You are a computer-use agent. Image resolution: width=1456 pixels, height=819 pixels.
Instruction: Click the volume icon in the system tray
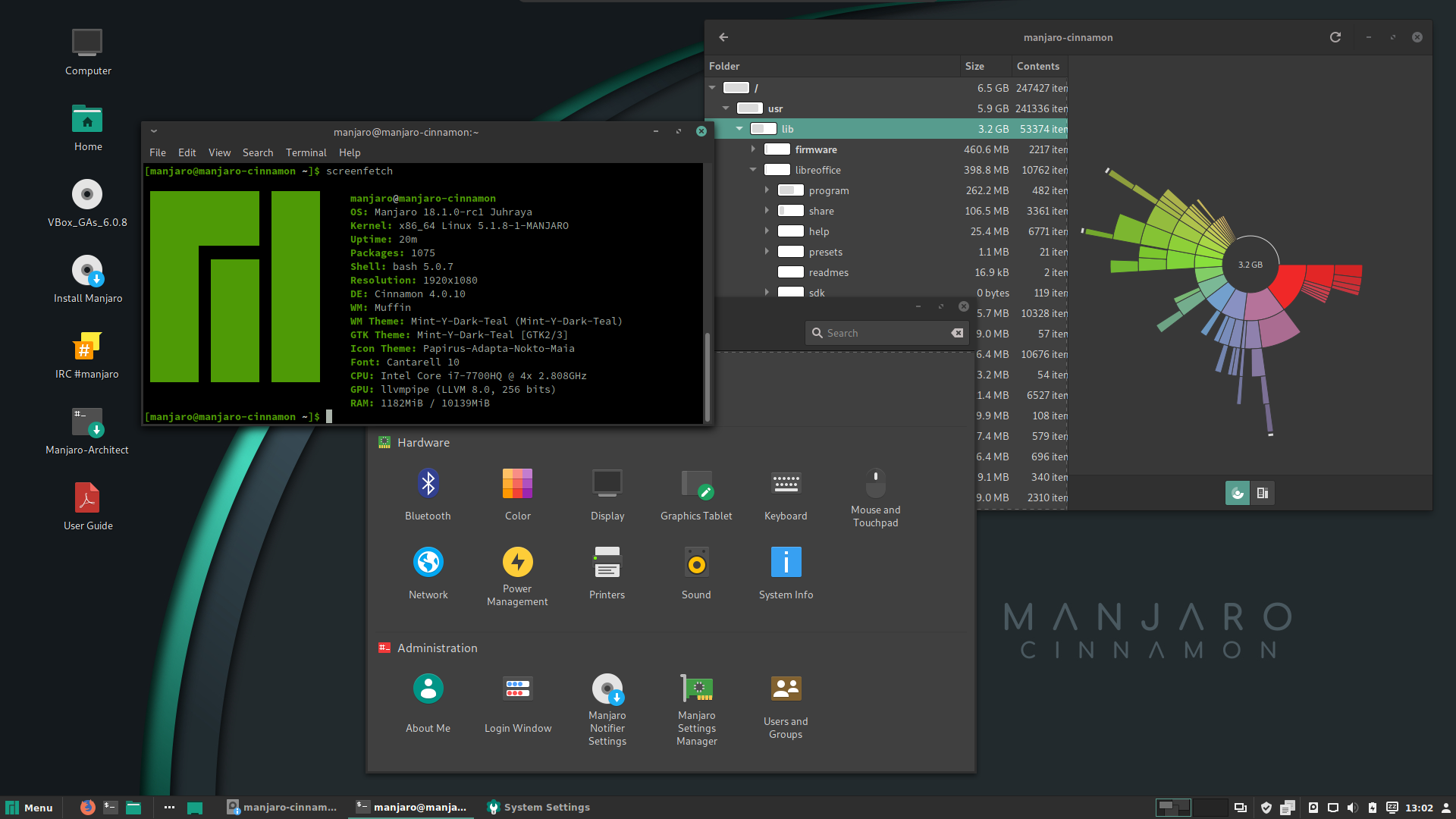[1354, 807]
